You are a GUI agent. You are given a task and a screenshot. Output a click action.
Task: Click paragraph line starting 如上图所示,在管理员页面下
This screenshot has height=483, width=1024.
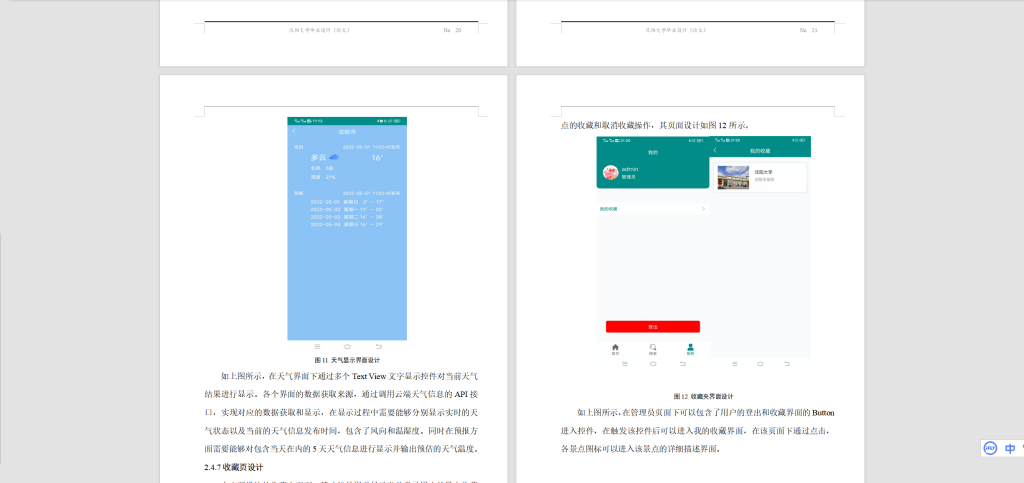(706, 413)
